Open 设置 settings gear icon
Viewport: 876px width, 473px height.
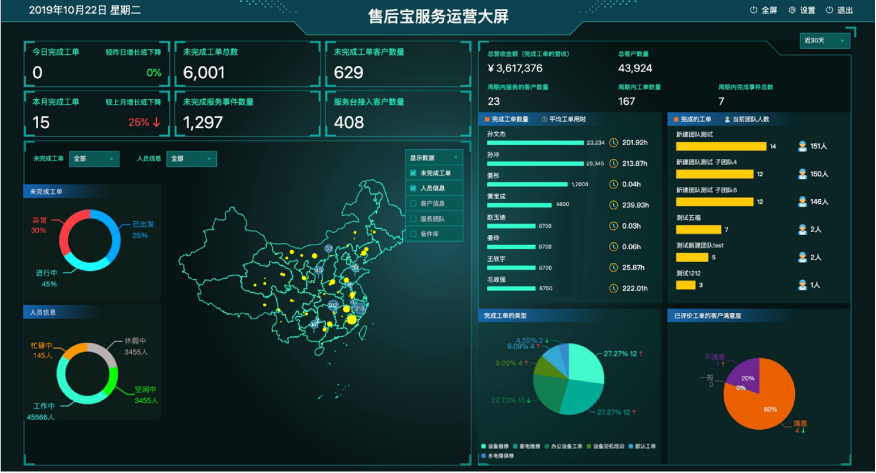pyautogui.click(x=792, y=10)
